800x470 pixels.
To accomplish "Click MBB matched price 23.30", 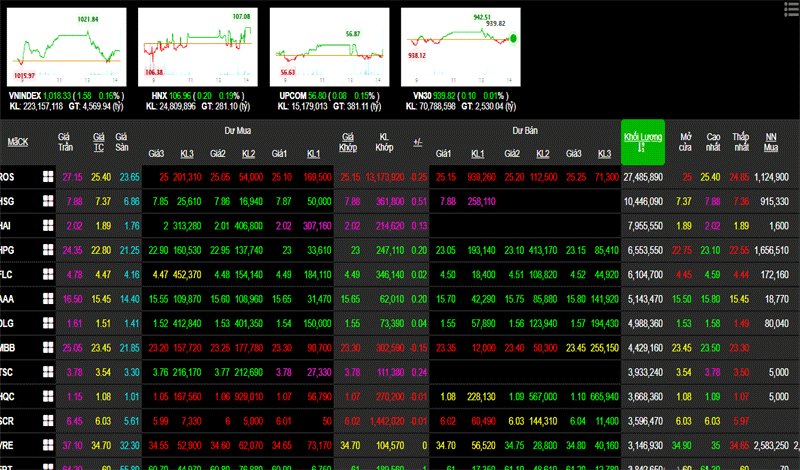I will coord(351,348).
